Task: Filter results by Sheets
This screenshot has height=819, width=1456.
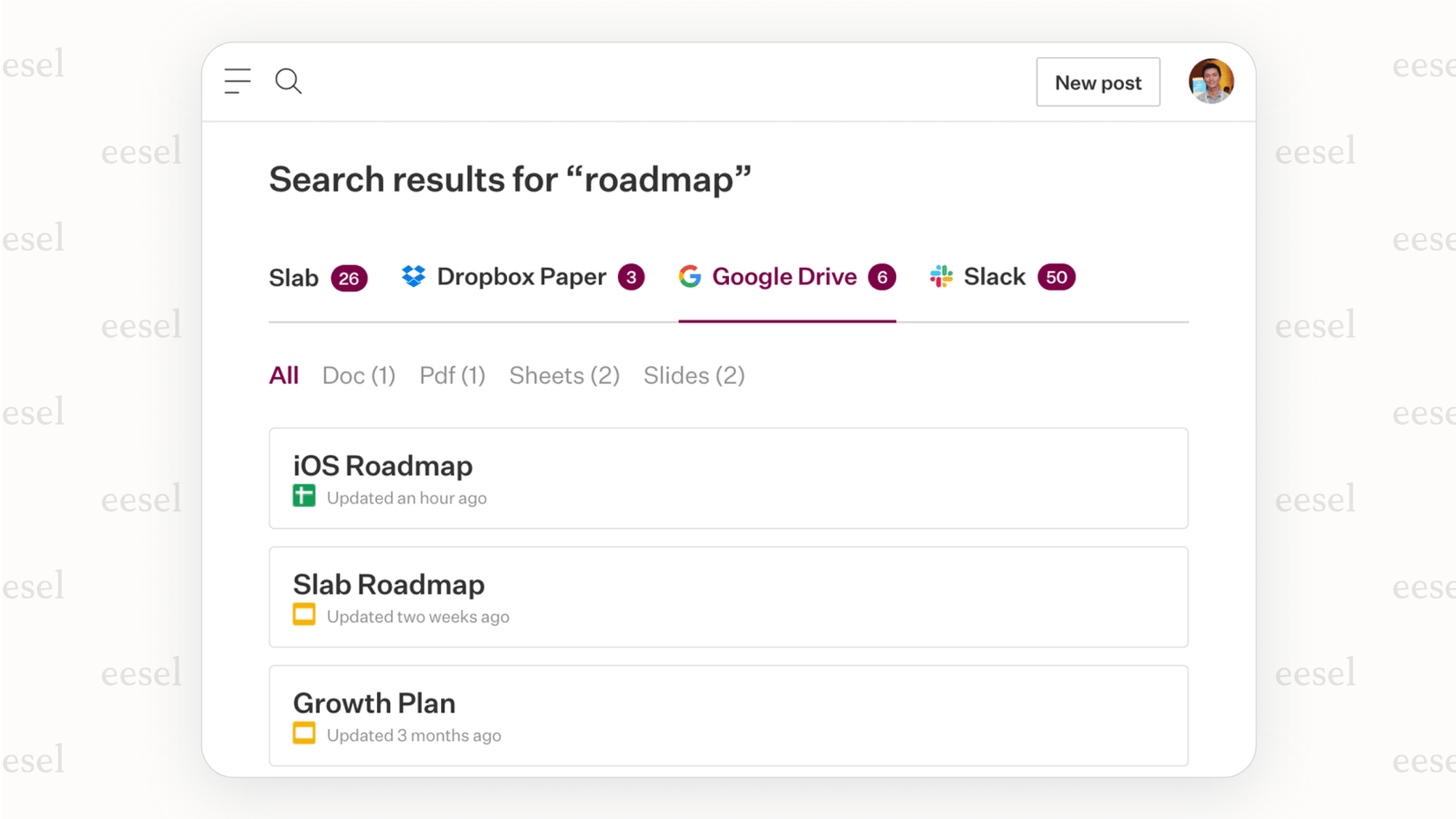Action: 563,375
